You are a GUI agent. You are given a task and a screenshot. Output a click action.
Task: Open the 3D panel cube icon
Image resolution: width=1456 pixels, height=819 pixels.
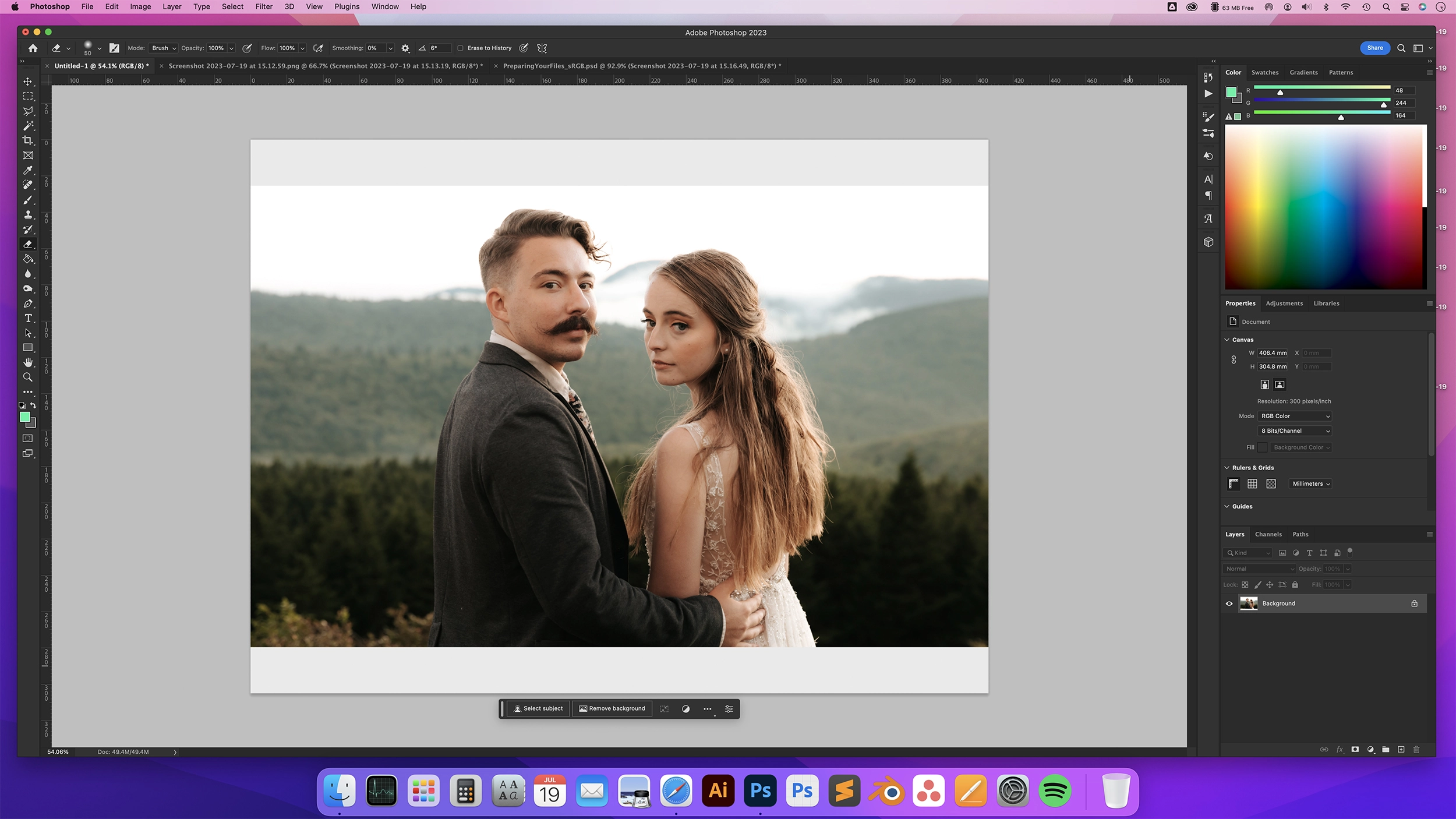point(1208,242)
